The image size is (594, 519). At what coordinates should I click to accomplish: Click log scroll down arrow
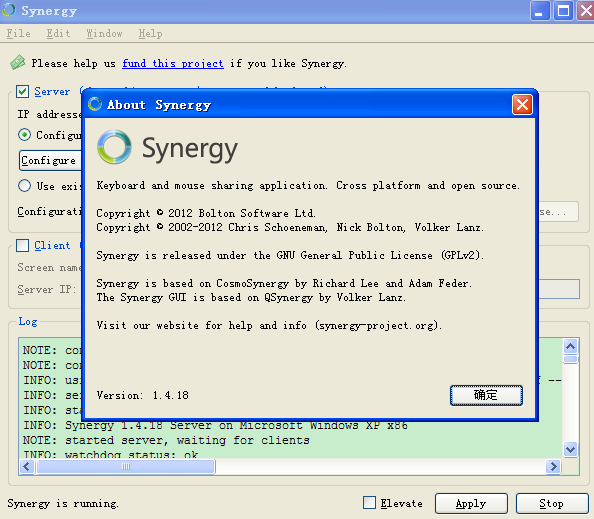click(x=571, y=449)
